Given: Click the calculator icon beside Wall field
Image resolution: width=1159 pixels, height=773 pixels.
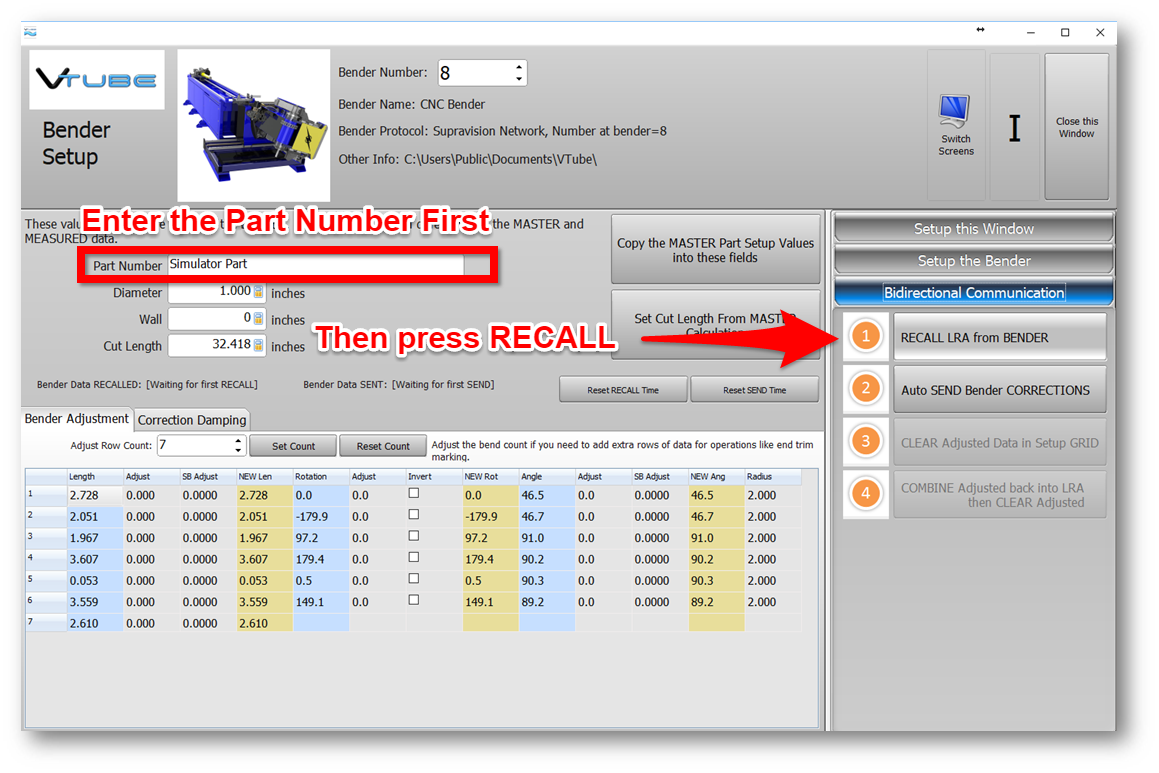Looking at the screenshot, I should (x=258, y=319).
